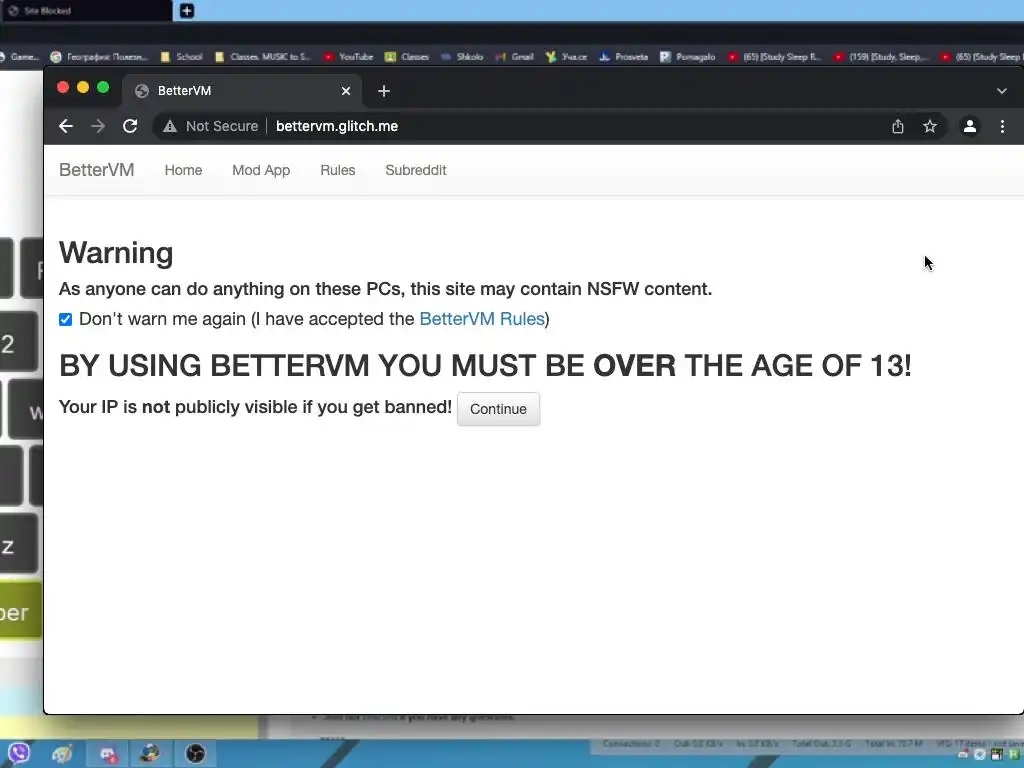Viewport: 1024px width, 768px height.
Task: Uncheck the Don't warn me again checkbox
Action: coord(65,319)
